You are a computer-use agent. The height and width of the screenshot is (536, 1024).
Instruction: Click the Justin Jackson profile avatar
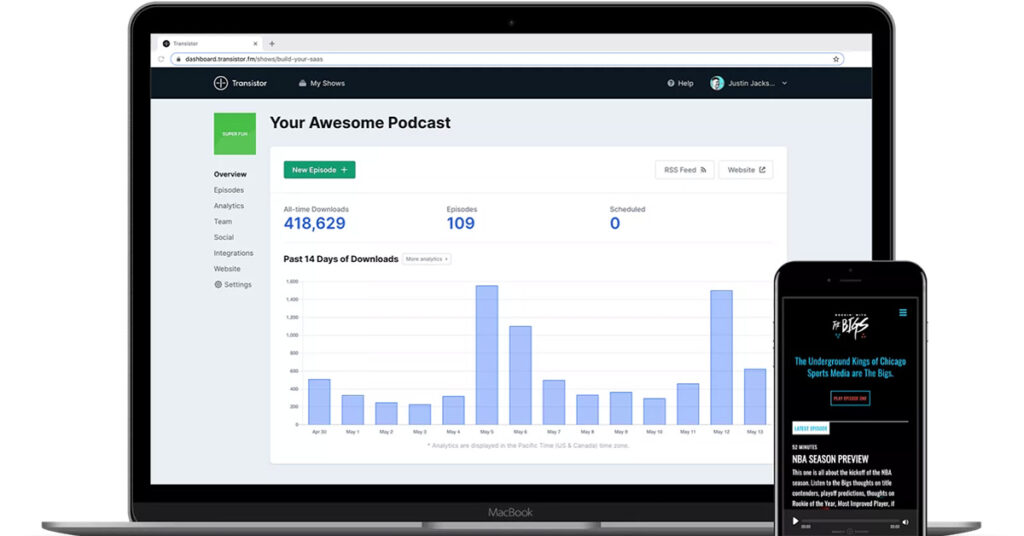pos(716,83)
